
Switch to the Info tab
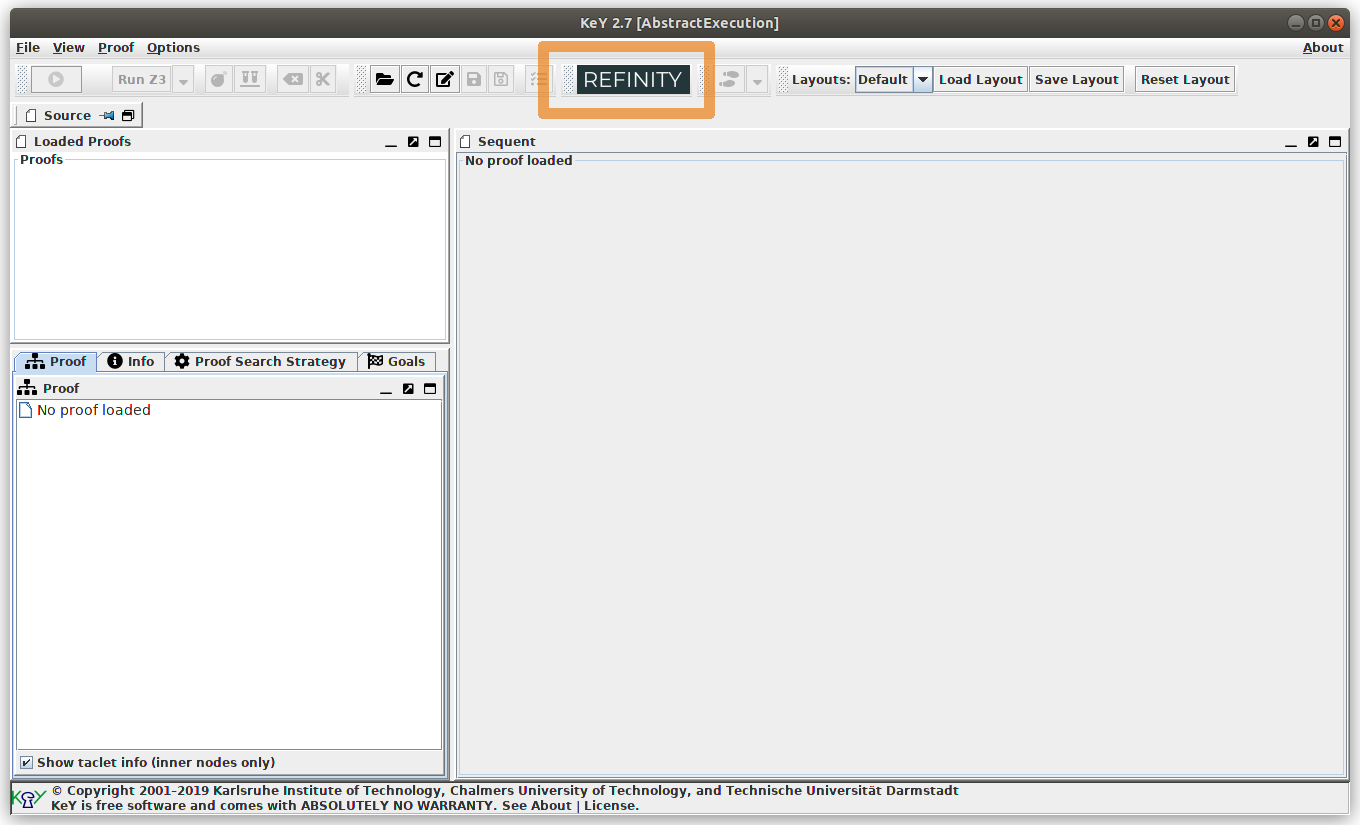point(131,362)
